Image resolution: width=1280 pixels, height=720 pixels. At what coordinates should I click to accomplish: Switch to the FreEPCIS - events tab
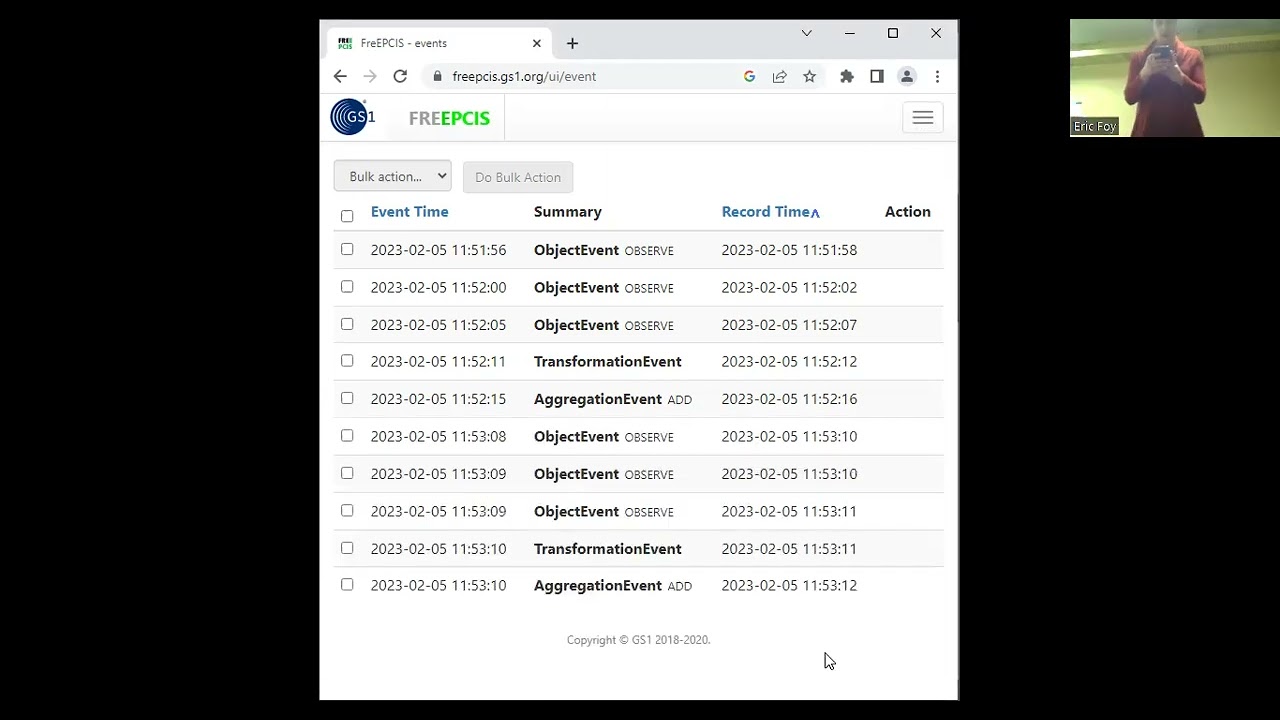pos(439,43)
